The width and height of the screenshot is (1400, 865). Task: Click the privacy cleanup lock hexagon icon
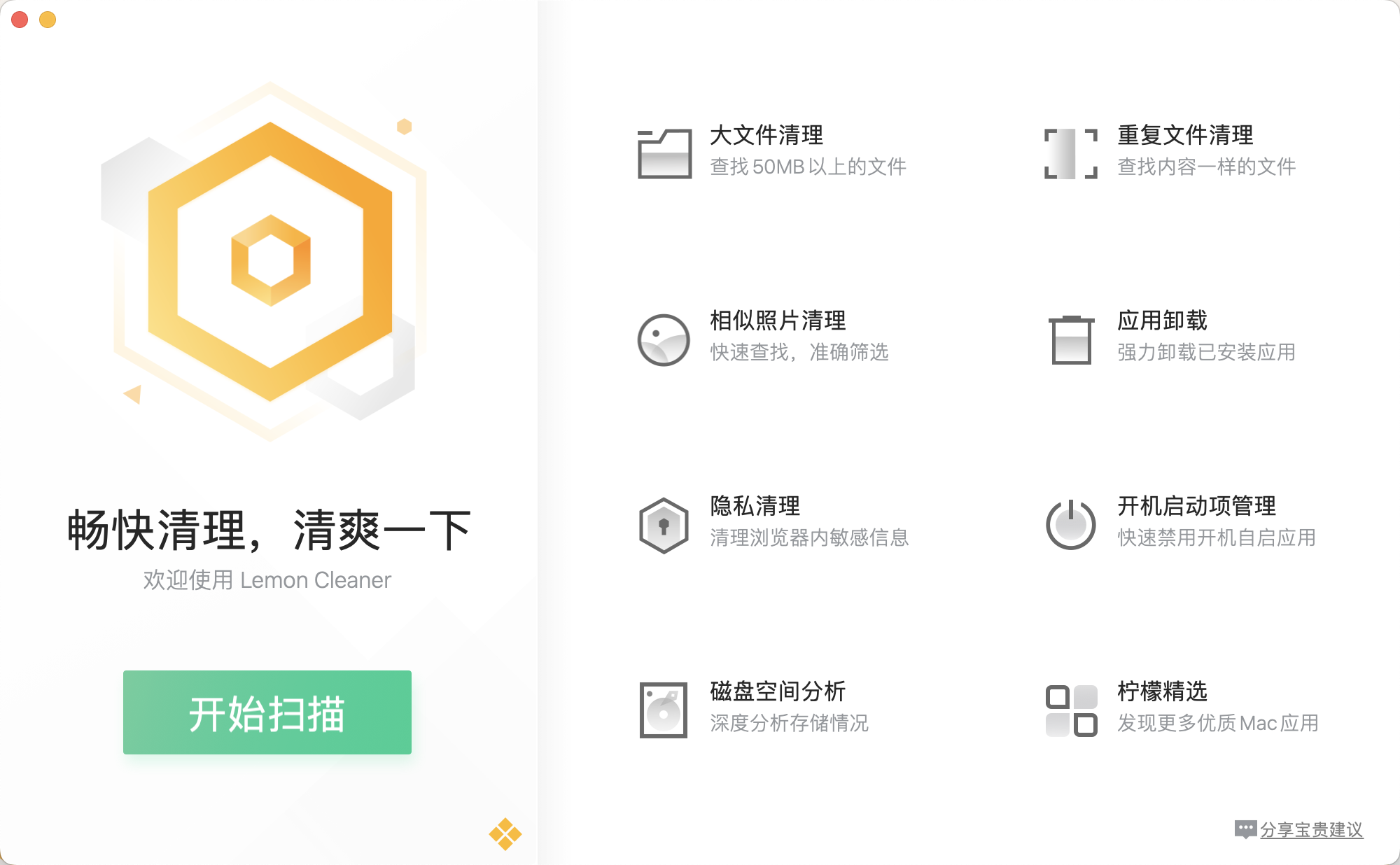tap(664, 525)
